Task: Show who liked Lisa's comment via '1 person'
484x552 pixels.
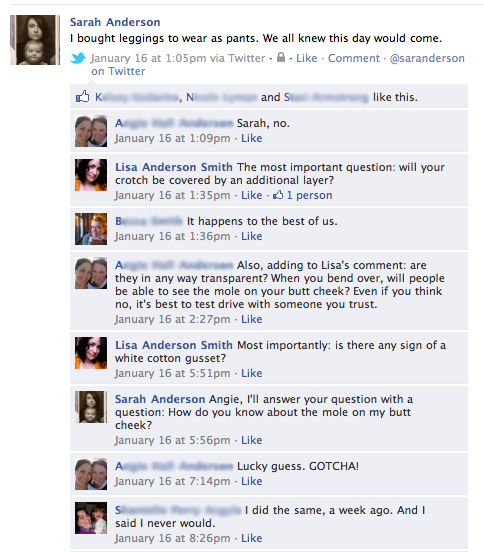Action: coord(309,195)
